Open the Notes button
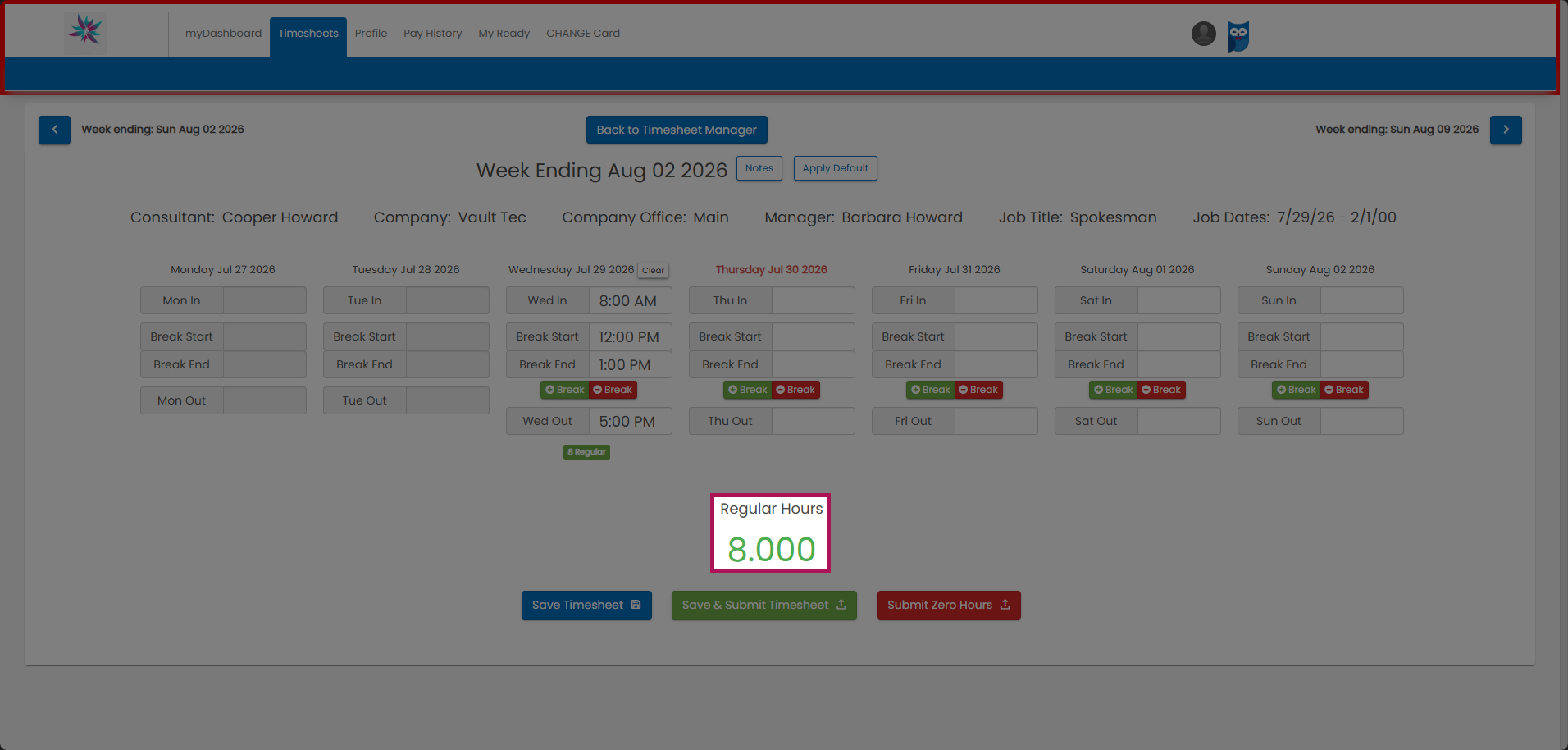The width and height of the screenshot is (1568, 750). pos(759,168)
